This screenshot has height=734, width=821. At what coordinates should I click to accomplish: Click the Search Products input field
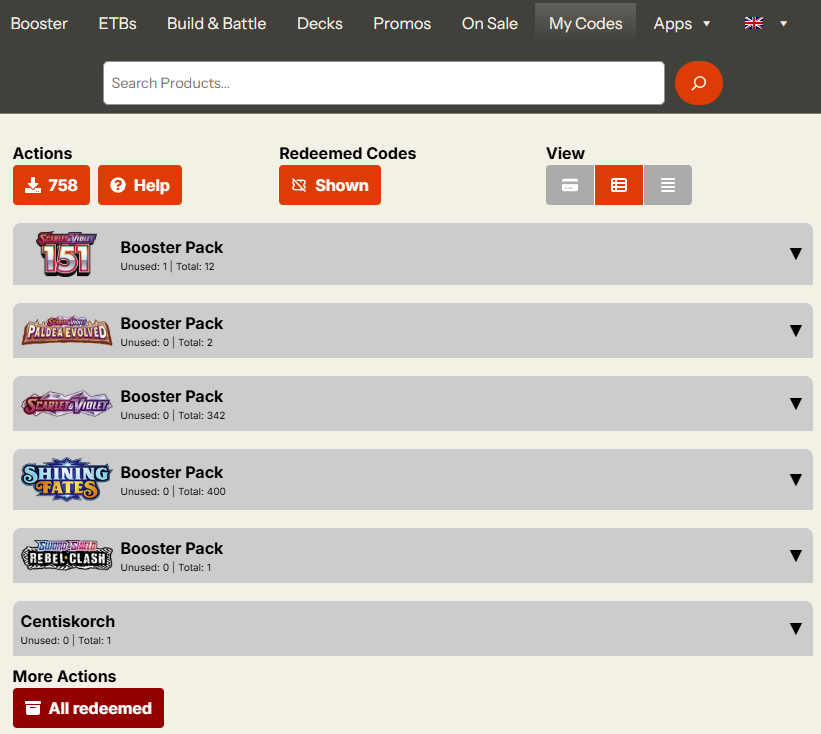coord(383,83)
